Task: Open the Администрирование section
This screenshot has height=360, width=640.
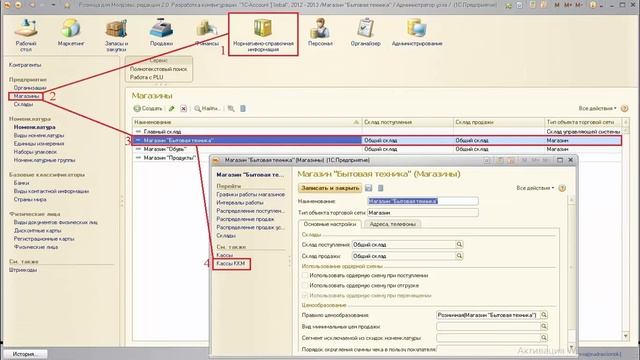Action: (x=417, y=33)
